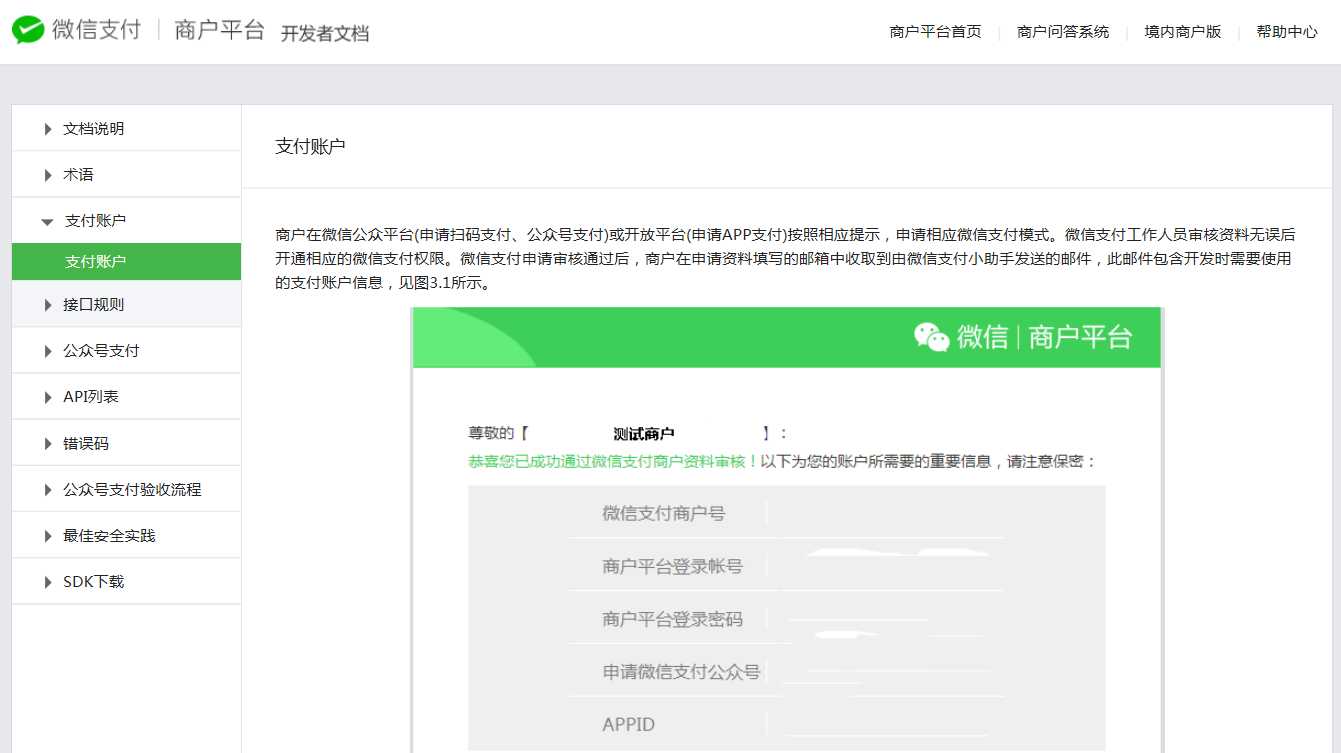The height and width of the screenshot is (753, 1341).
Task: Go to 商户平台首页 link
Action: [x=935, y=32]
